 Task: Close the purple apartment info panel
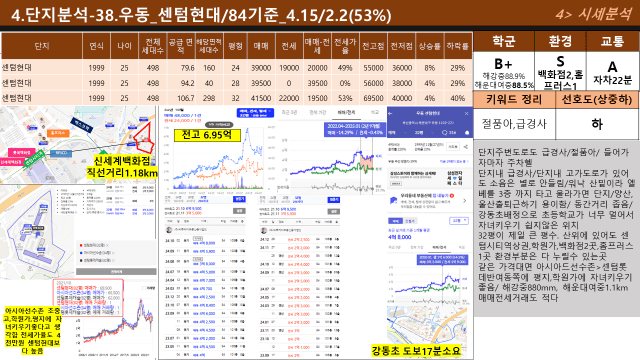click(x=467, y=113)
